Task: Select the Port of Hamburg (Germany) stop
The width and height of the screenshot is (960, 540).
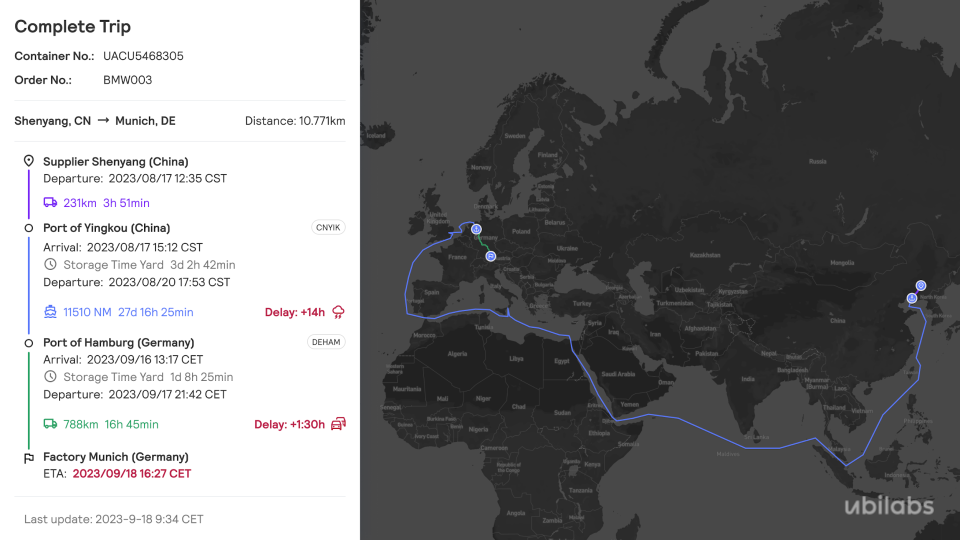Action: point(118,342)
